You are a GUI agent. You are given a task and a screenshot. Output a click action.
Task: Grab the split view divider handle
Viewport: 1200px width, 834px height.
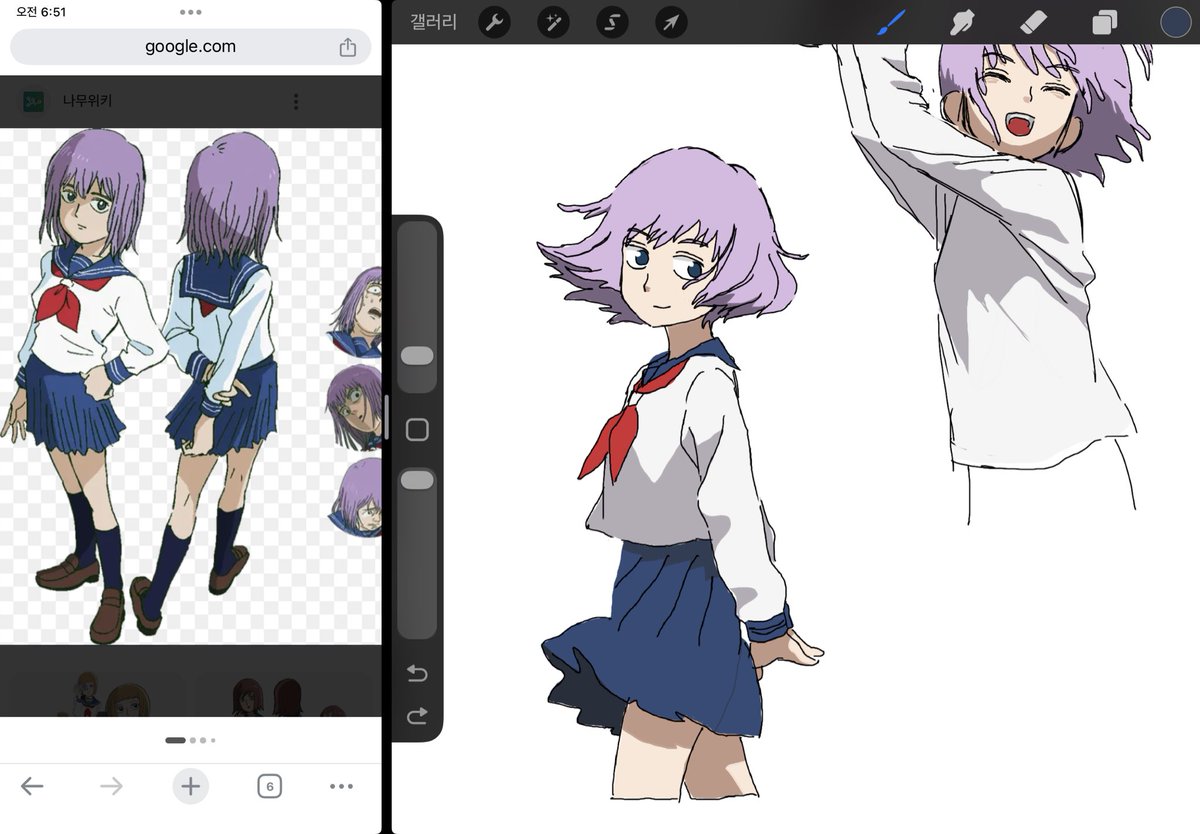tap(386, 417)
